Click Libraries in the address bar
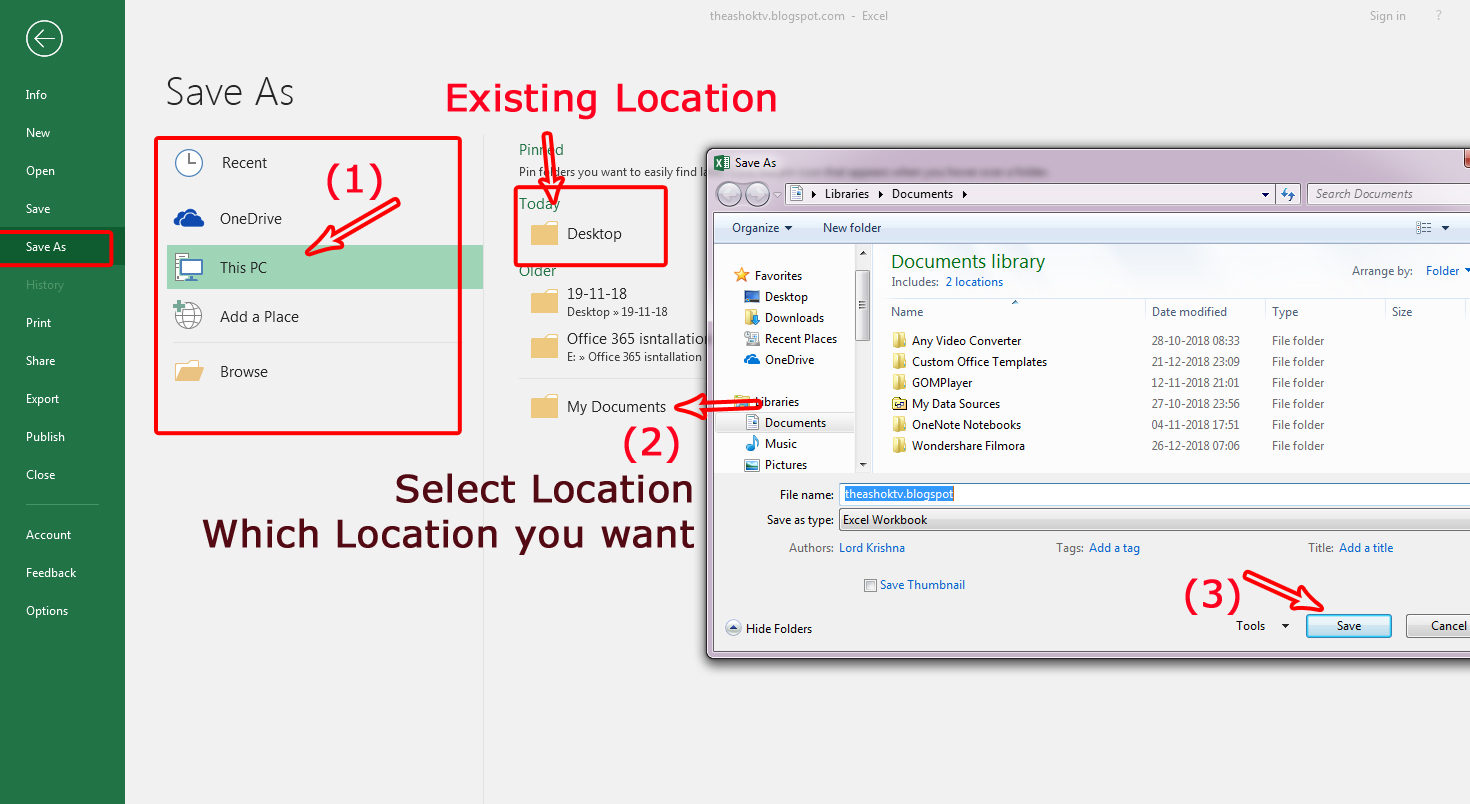The image size is (1470, 804). point(846,194)
